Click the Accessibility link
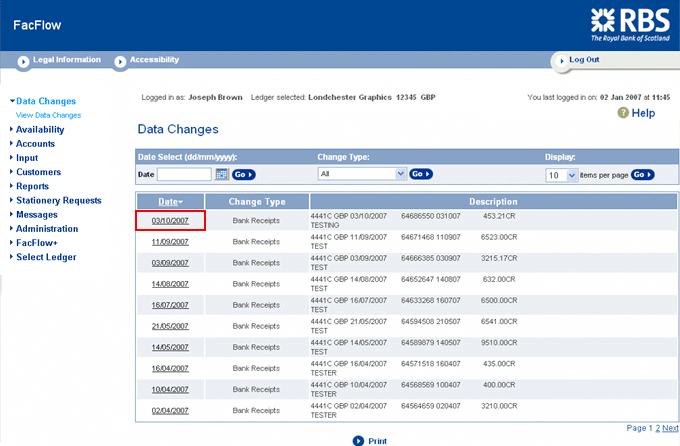The height and width of the screenshot is (446, 680). pyautogui.click(x=154, y=59)
